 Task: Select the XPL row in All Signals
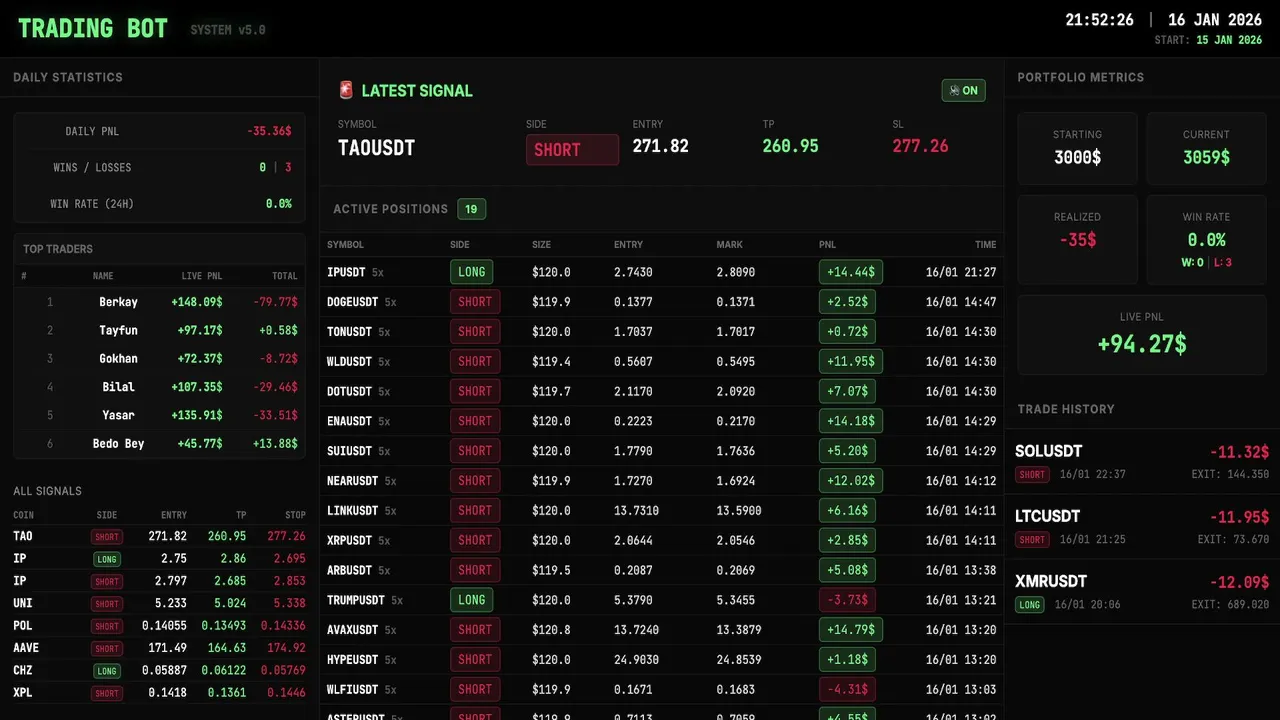point(159,693)
